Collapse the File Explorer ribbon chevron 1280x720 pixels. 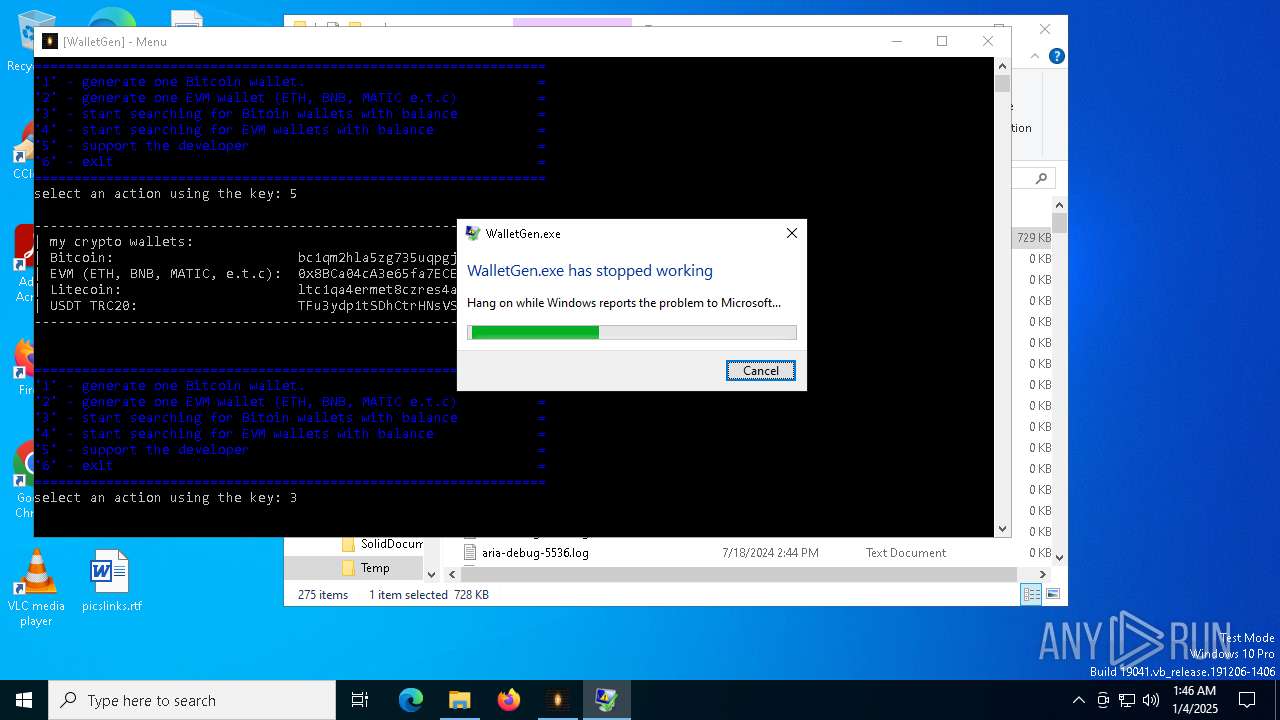(x=1036, y=56)
